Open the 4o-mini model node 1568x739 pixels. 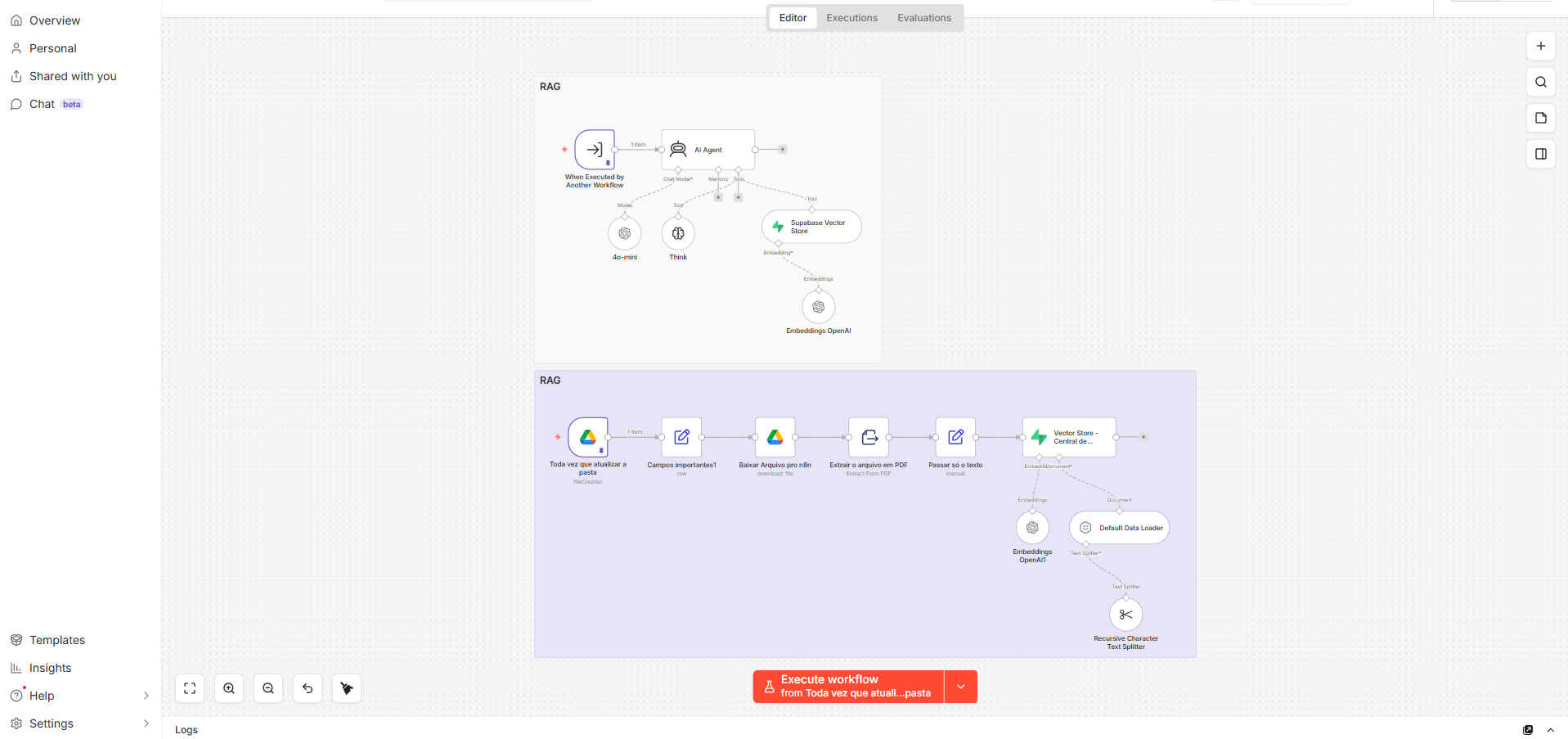click(625, 233)
